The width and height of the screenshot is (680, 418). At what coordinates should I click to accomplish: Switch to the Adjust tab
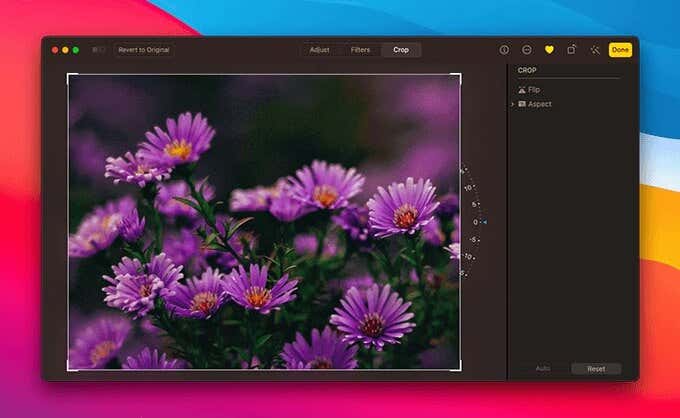tap(320, 50)
